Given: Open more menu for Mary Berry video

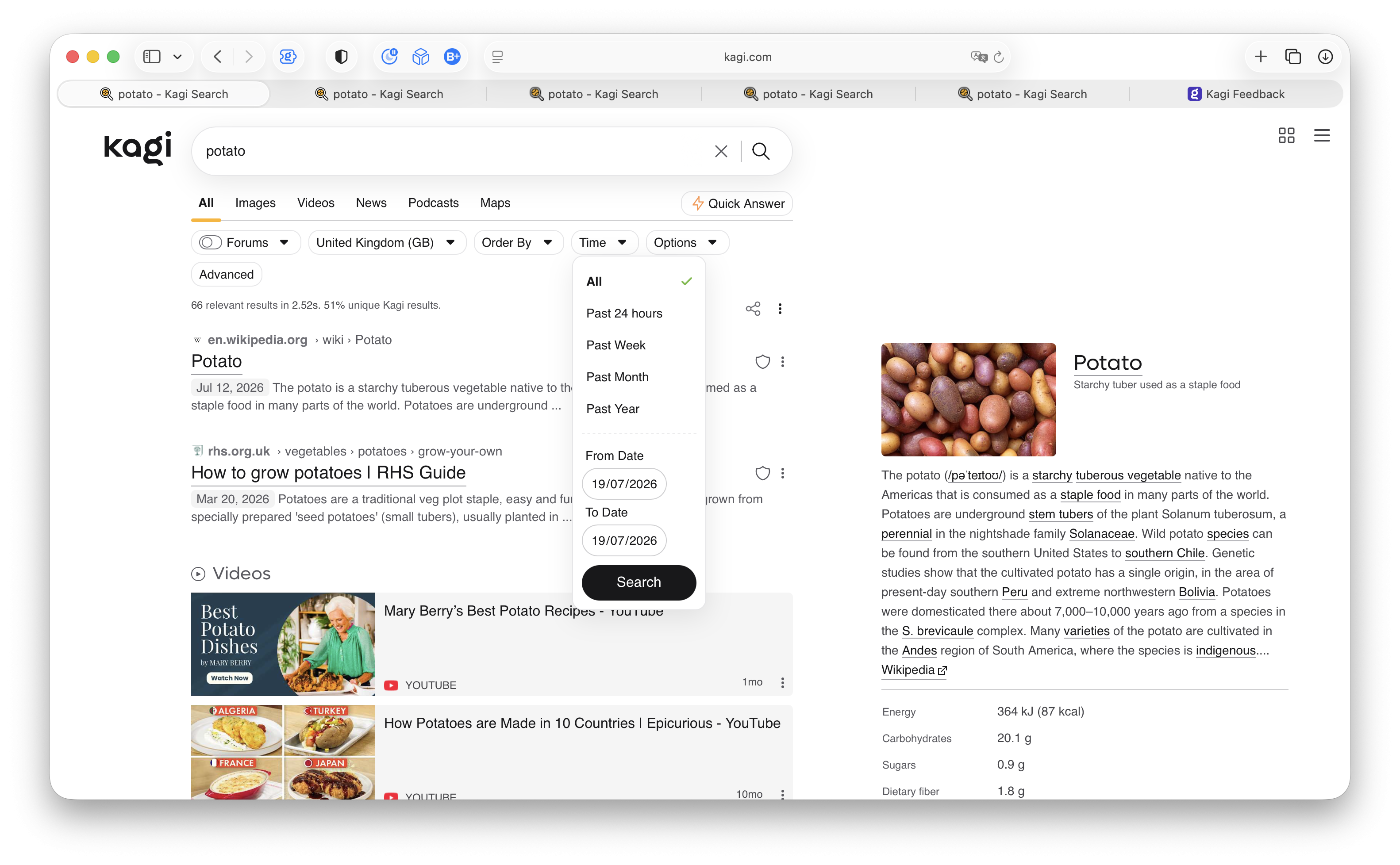Looking at the screenshot, I should tap(782, 682).
